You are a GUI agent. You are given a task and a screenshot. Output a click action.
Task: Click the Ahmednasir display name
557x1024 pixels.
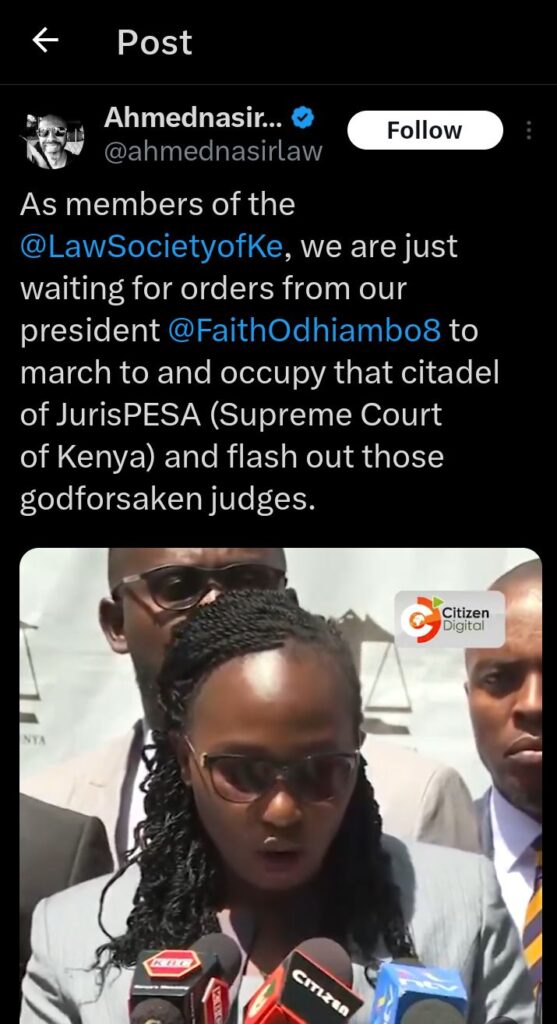coord(193,118)
